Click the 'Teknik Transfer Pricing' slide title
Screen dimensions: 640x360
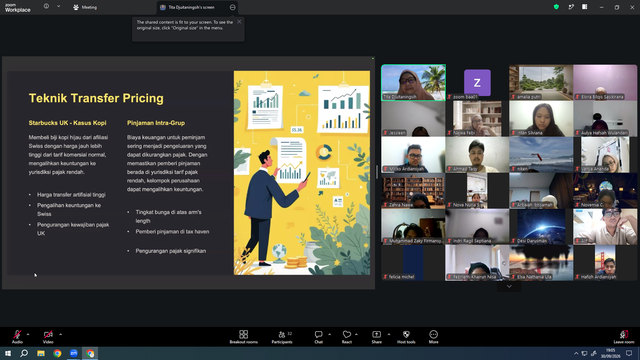[x=96, y=98]
